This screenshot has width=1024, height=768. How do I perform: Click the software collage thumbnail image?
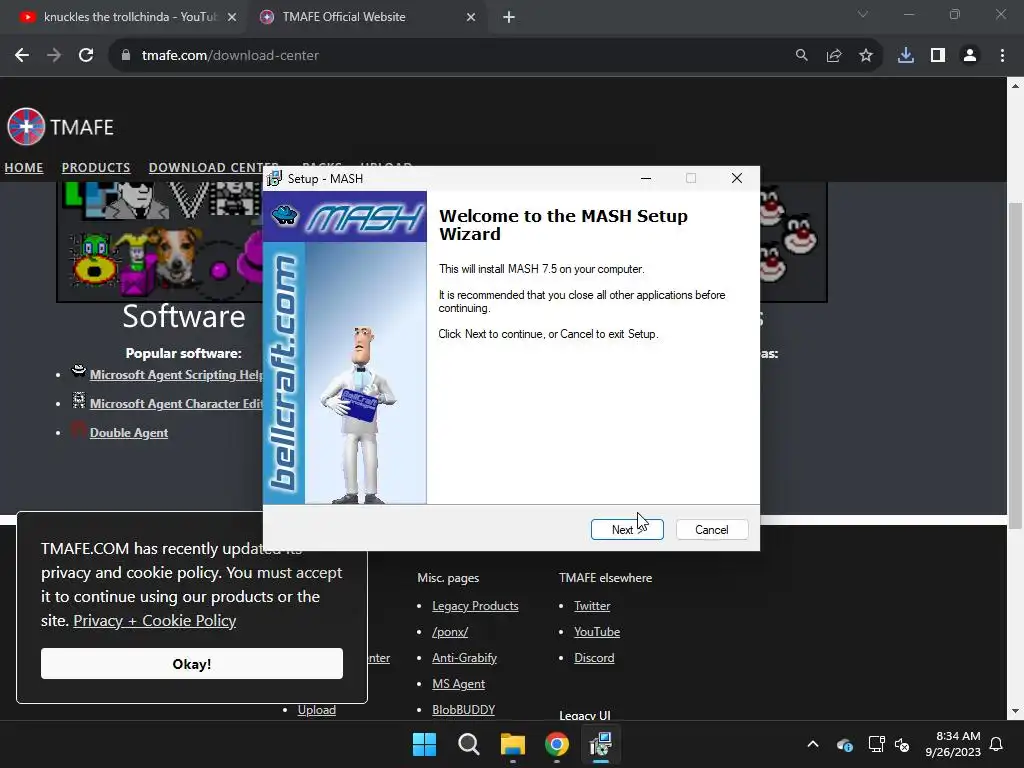(160, 242)
